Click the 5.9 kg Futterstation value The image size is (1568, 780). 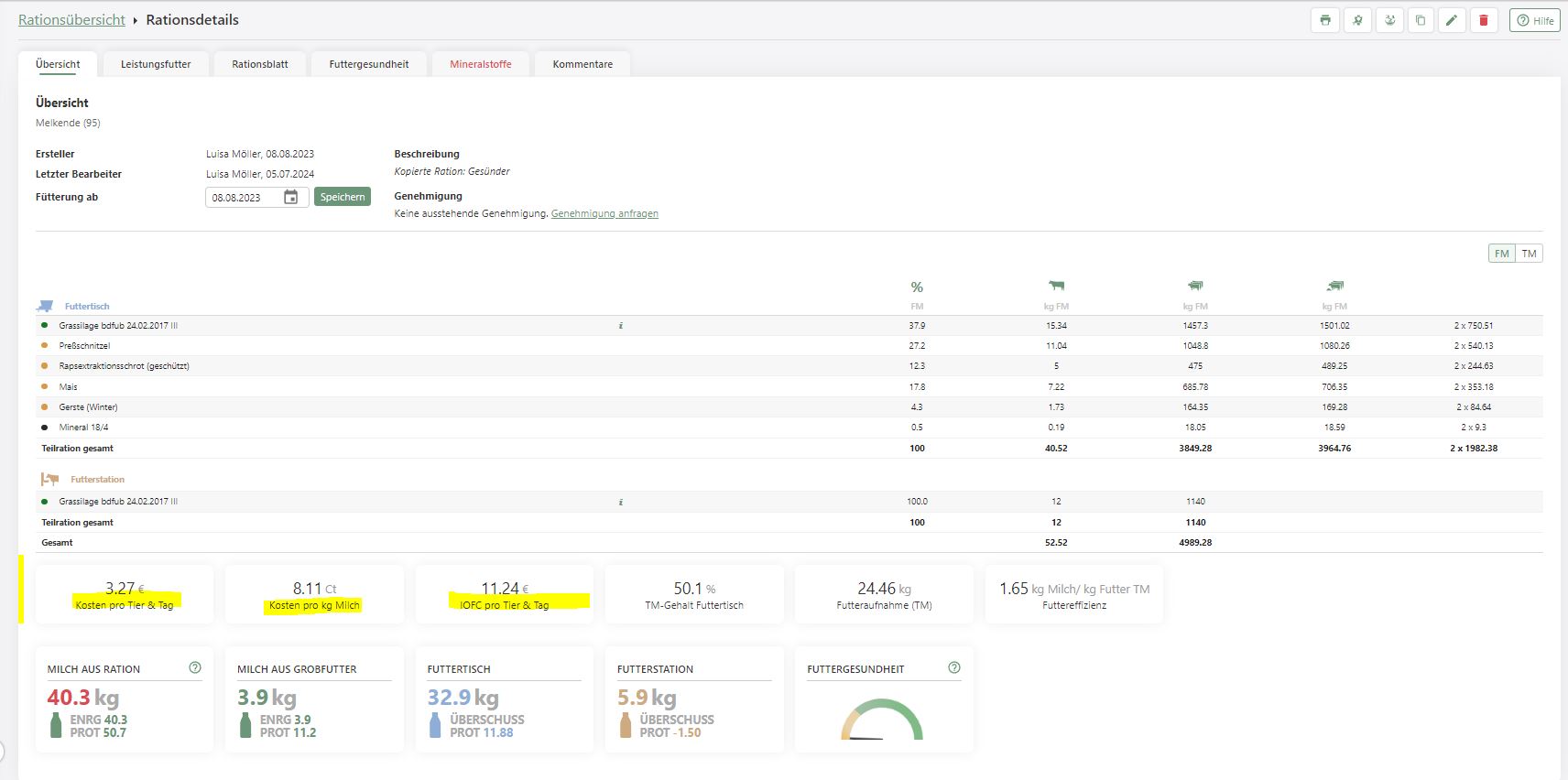(x=647, y=698)
